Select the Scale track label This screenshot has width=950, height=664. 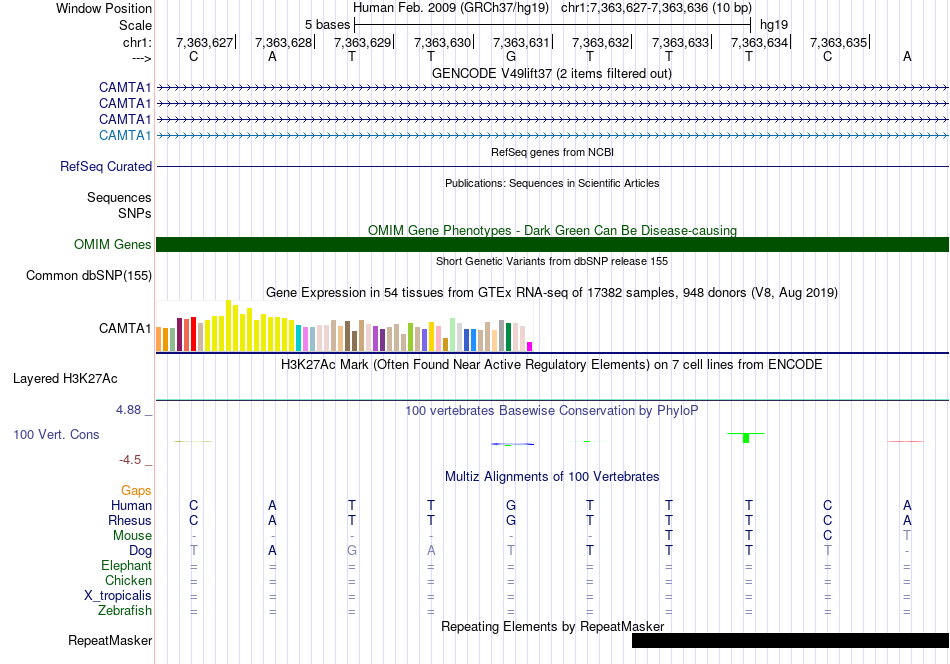[x=135, y=25]
